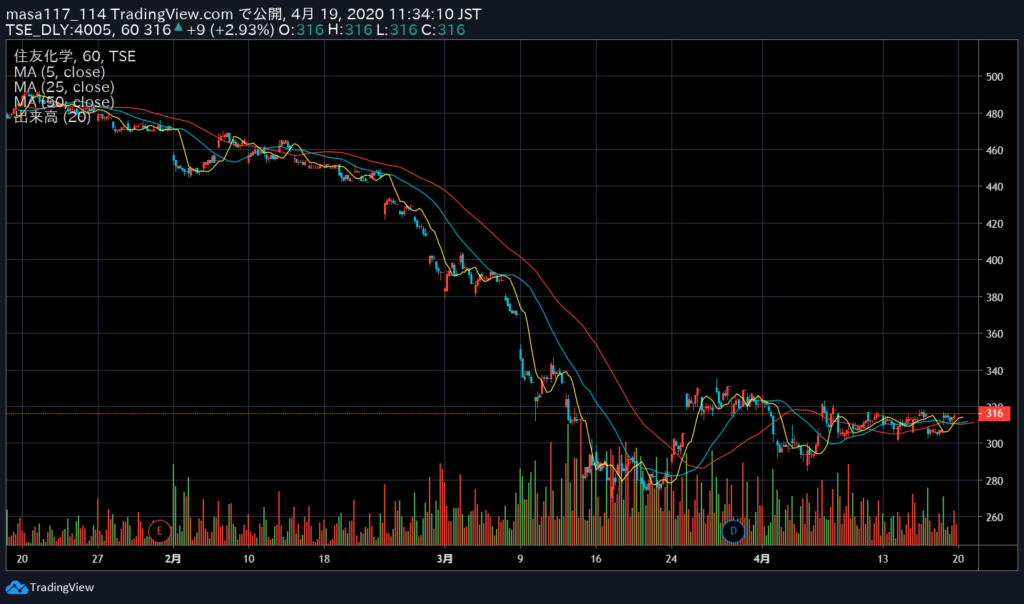Click the 3月 month label on time axis
The height and width of the screenshot is (604, 1024).
click(x=445, y=559)
